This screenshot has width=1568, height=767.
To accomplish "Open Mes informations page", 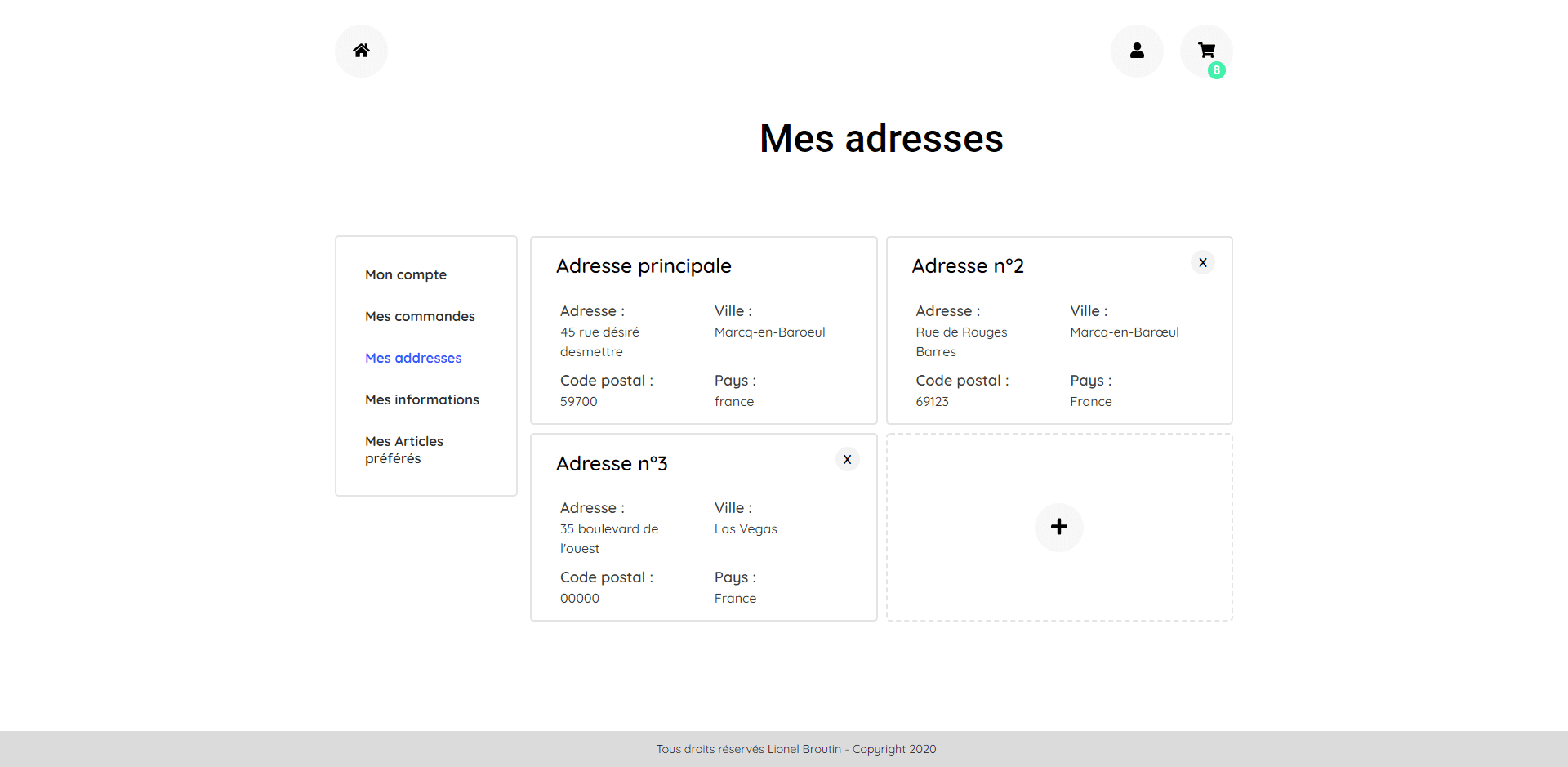I will 422,399.
